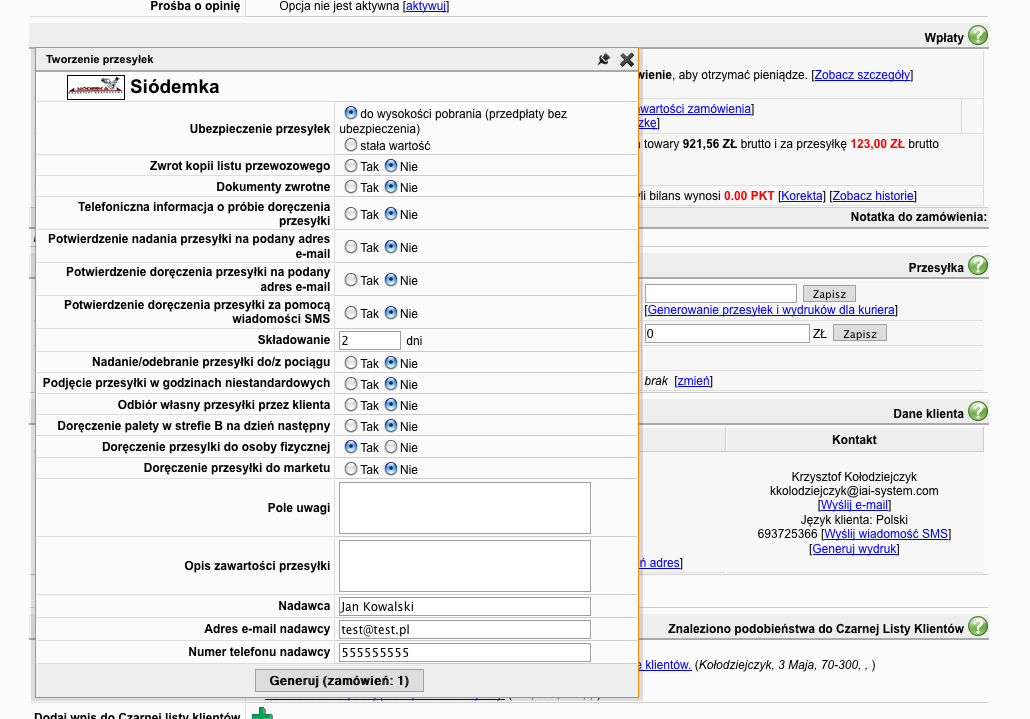This screenshot has height=719, width=1030.
Task: Click the Siódemka courier logo
Action: pyautogui.click(x=96, y=87)
